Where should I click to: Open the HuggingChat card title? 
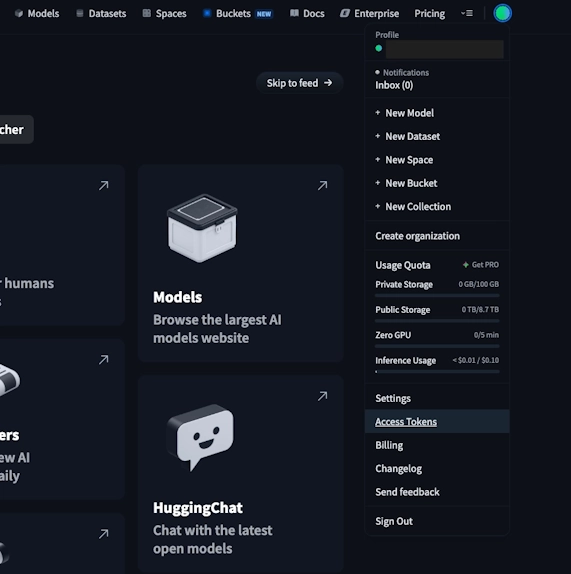tap(198, 508)
